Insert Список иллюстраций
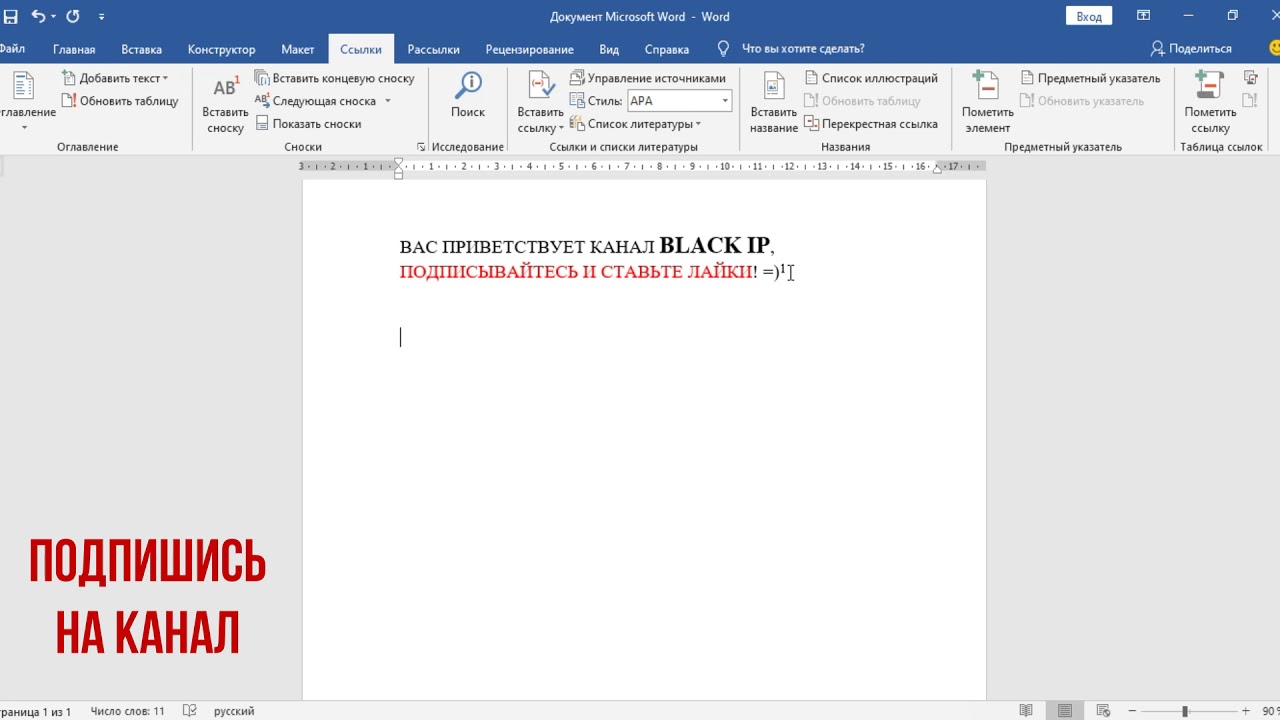This screenshot has height=720, width=1280. tap(871, 78)
